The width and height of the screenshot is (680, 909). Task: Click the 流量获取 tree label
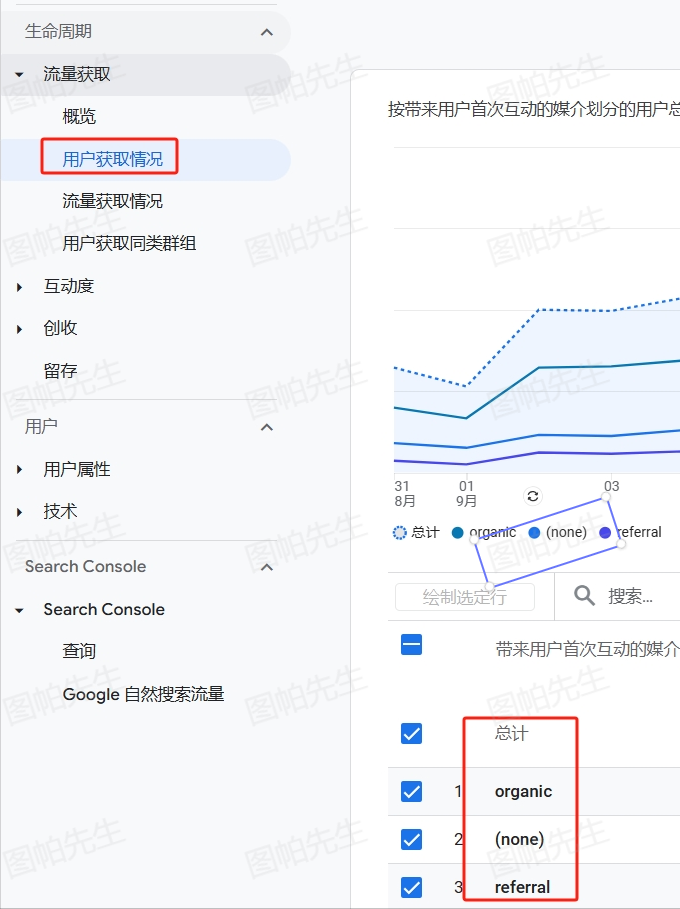tap(77, 74)
